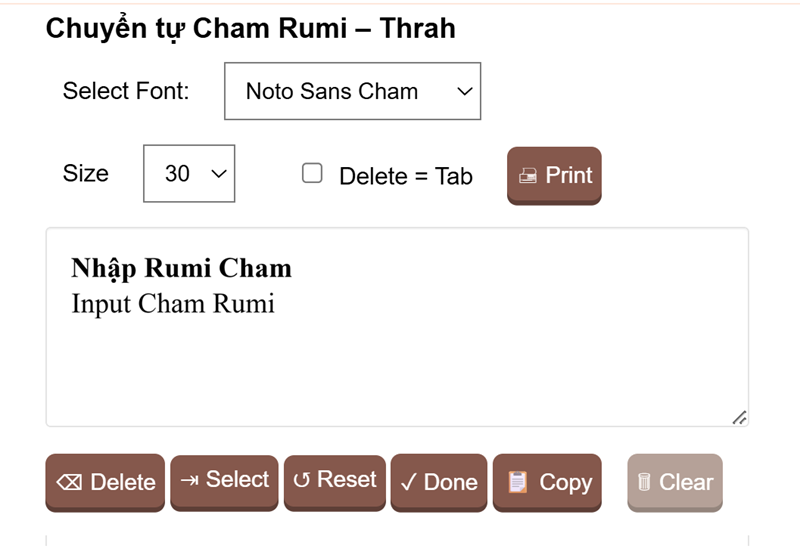Click the backspace icon on Delete button

69,483
